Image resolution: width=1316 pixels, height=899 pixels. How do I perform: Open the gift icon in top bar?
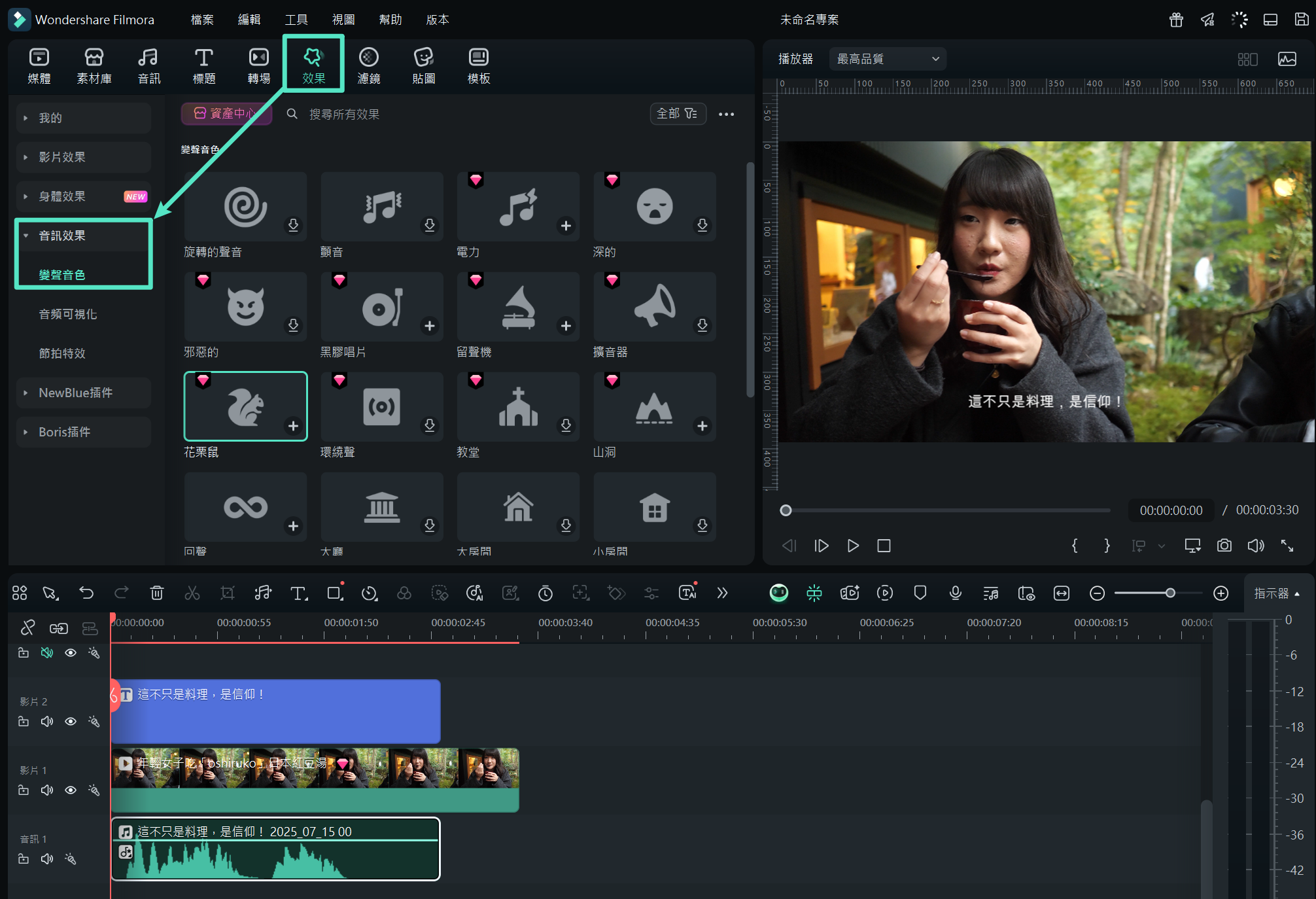[x=1176, y=20]
